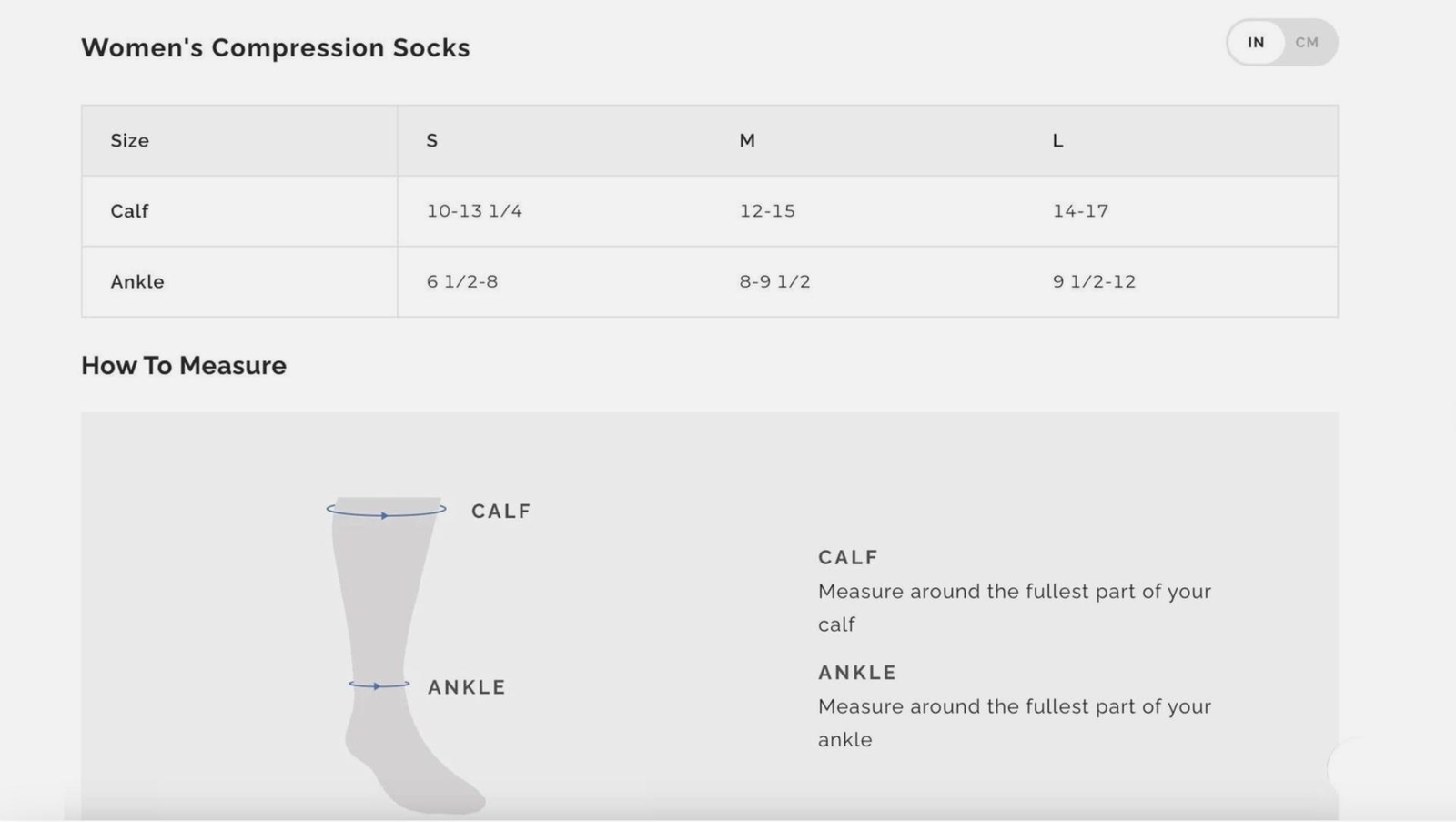Click the Size row header cell
This screenshot has width=1456, height=822.
coord(239,141)
